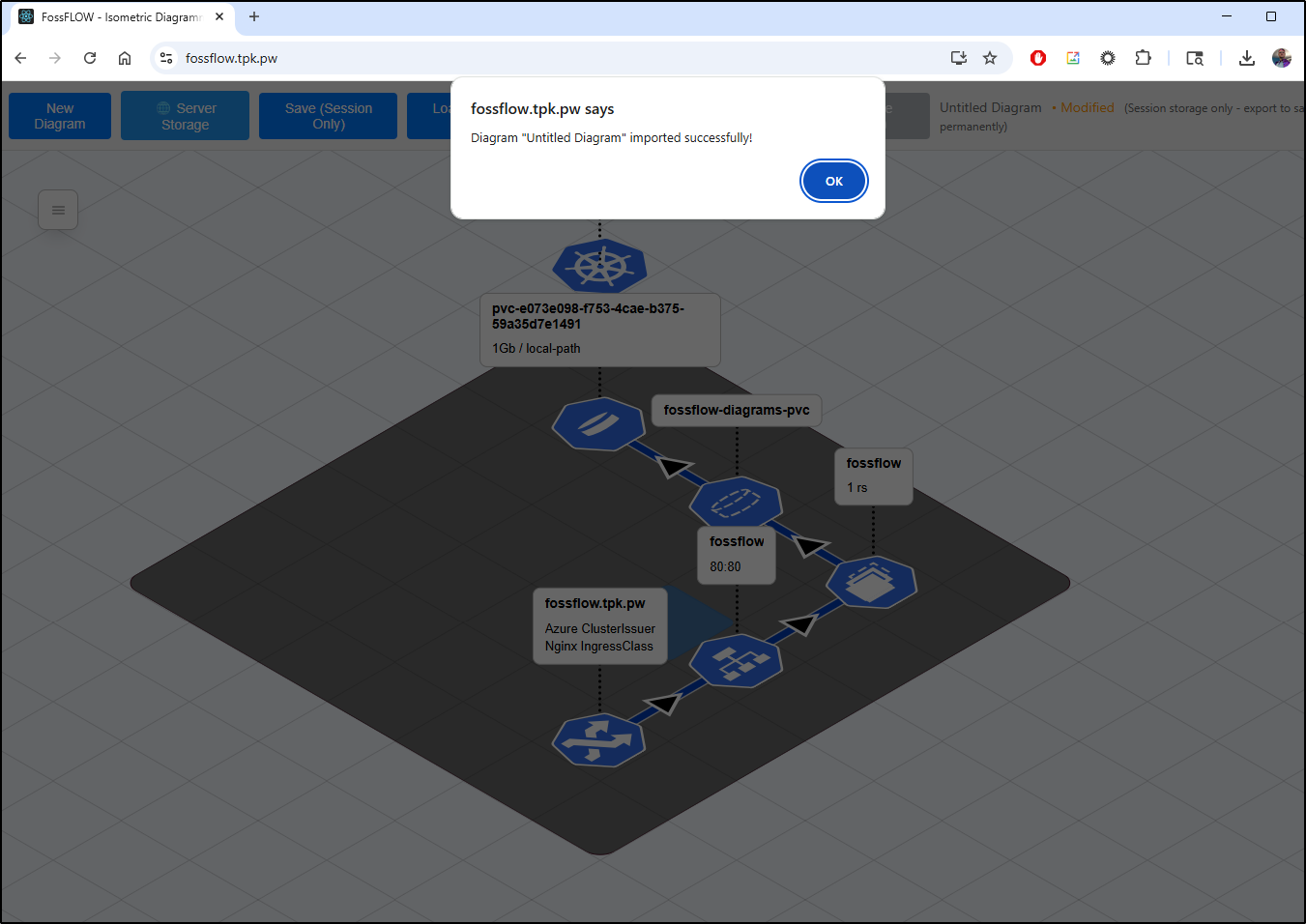This screenshot has height=924, width=1306.
Task: Select the service network node icon
Action: tap(736, 661)
